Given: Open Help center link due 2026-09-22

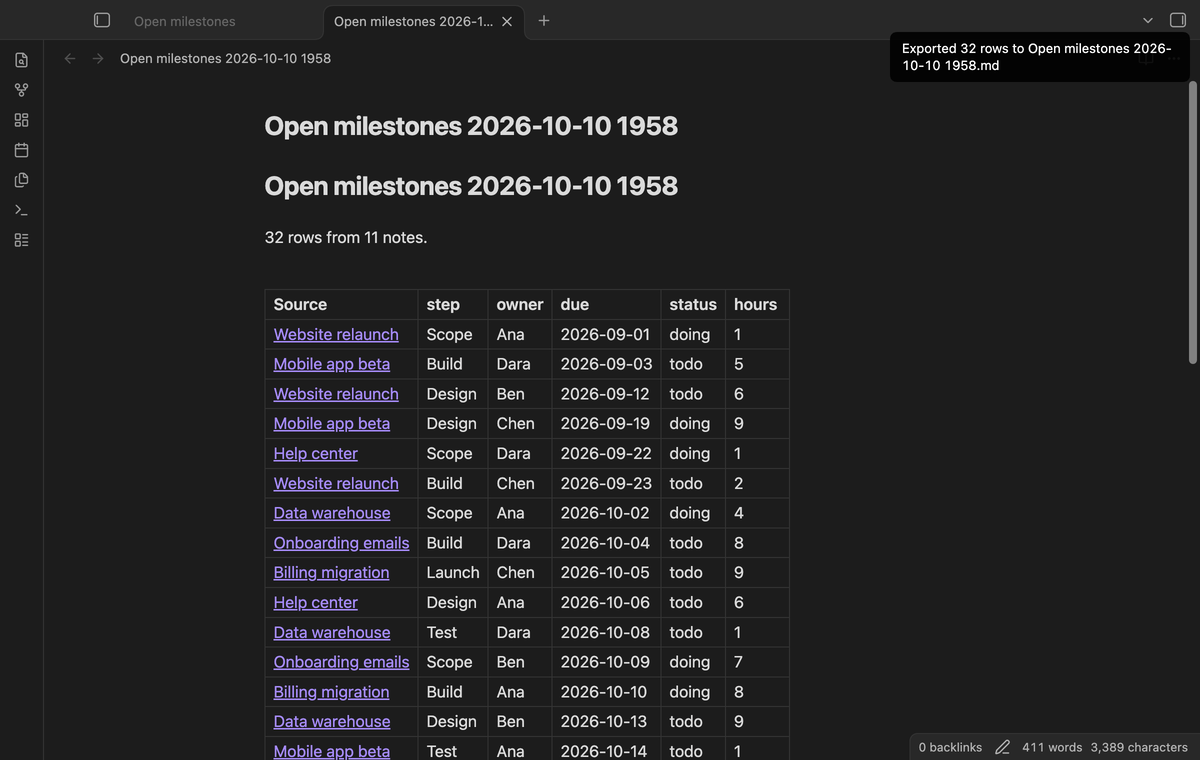Looking at the screenshot, I should click(x=315, y=454).
